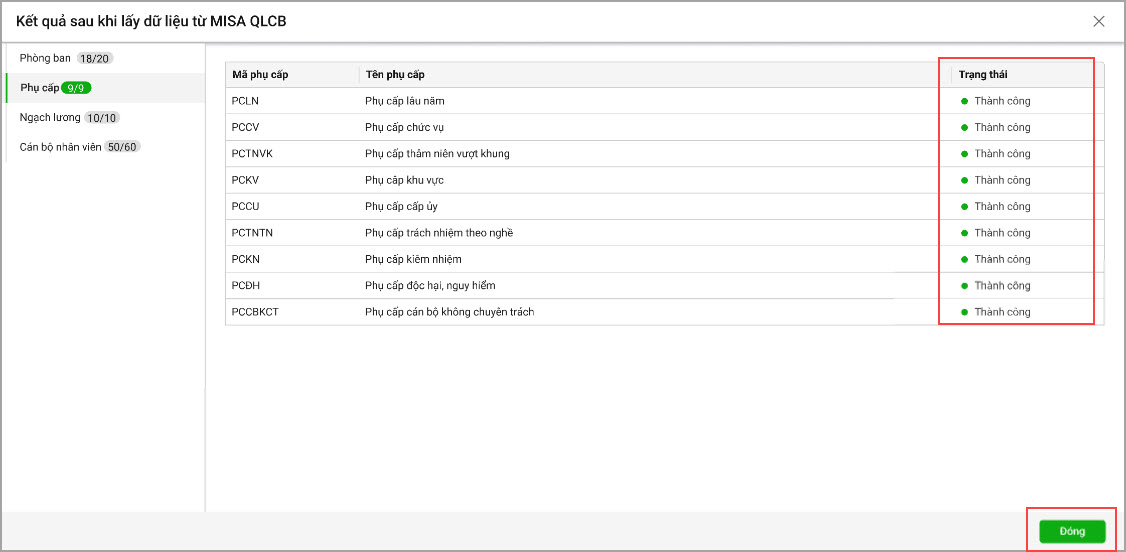Close the dialog with the X icon

(x=1099, y=21)
